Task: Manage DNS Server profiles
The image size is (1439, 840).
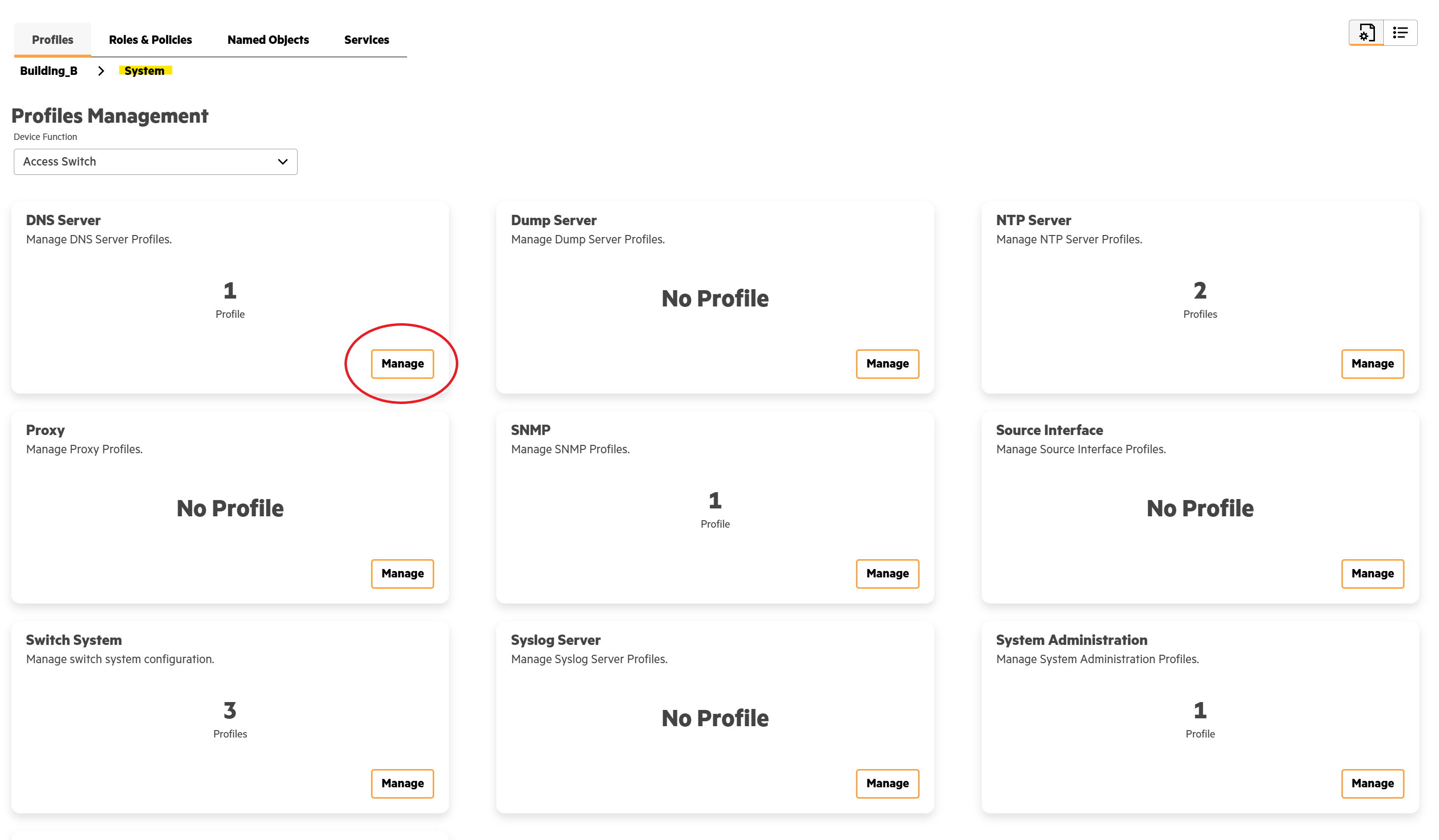Action: tap(402, 364)
